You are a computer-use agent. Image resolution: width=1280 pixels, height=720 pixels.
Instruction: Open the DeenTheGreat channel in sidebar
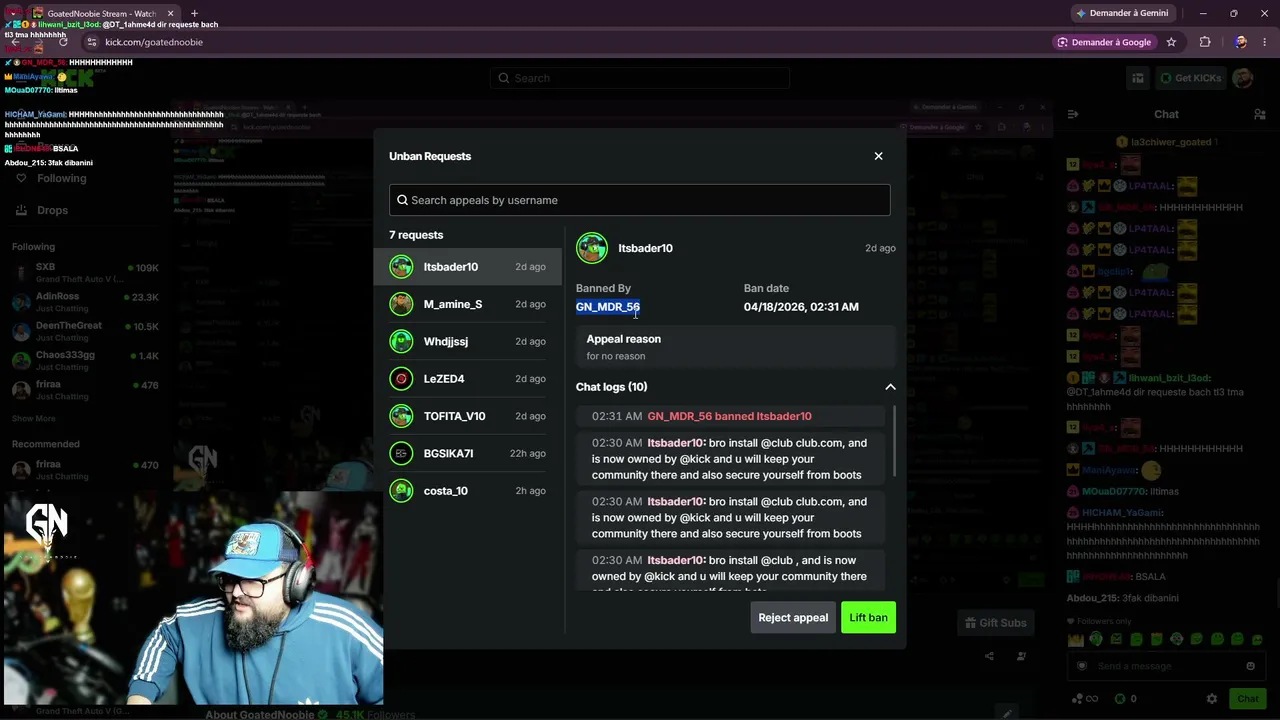(86, 331)
